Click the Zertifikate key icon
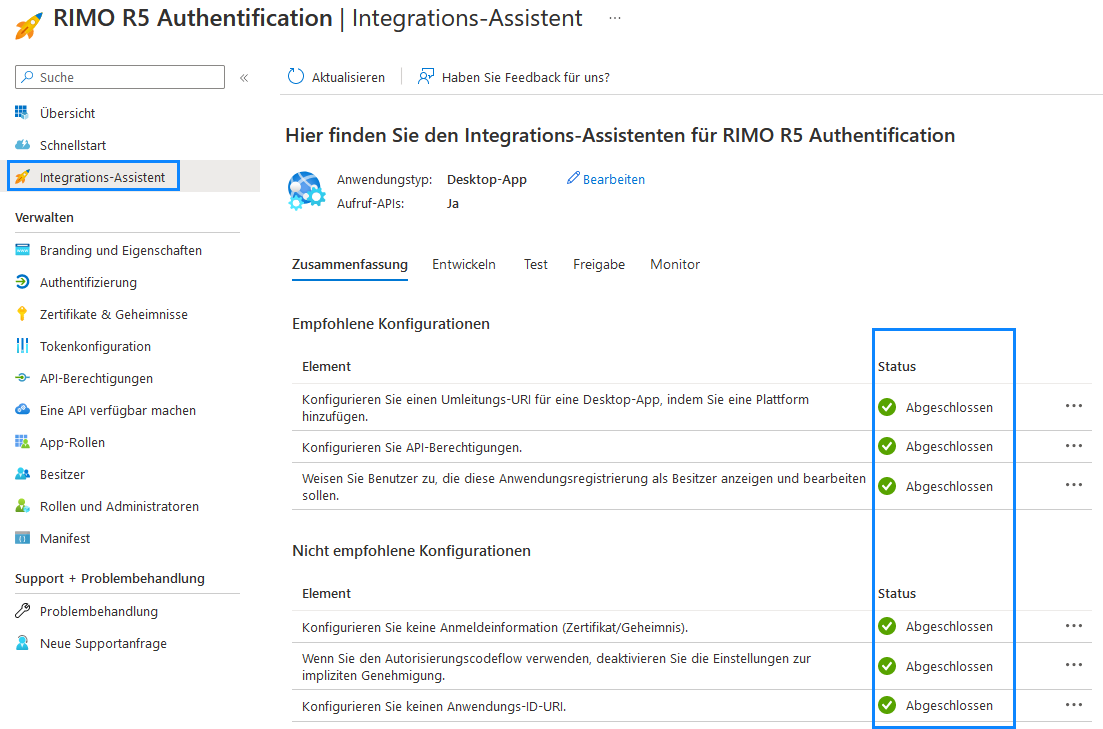 (23, 314)
